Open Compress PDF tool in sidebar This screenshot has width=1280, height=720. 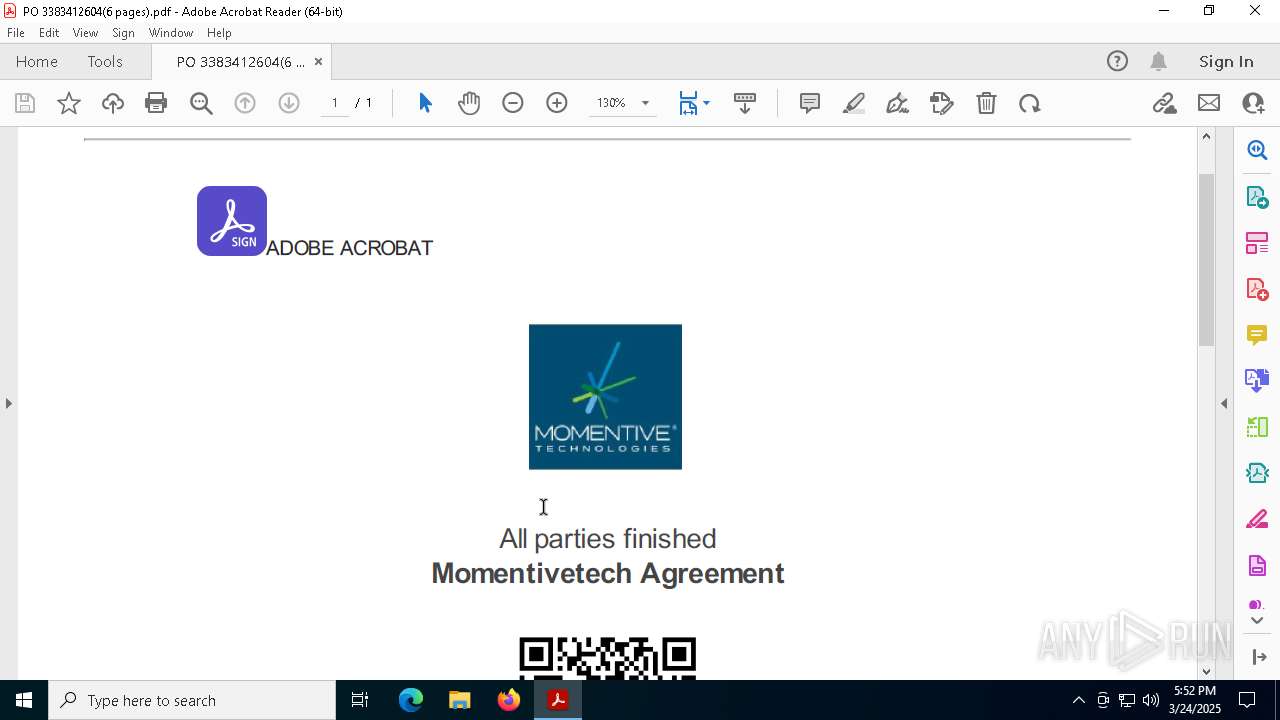click(x=1257, y=474)
